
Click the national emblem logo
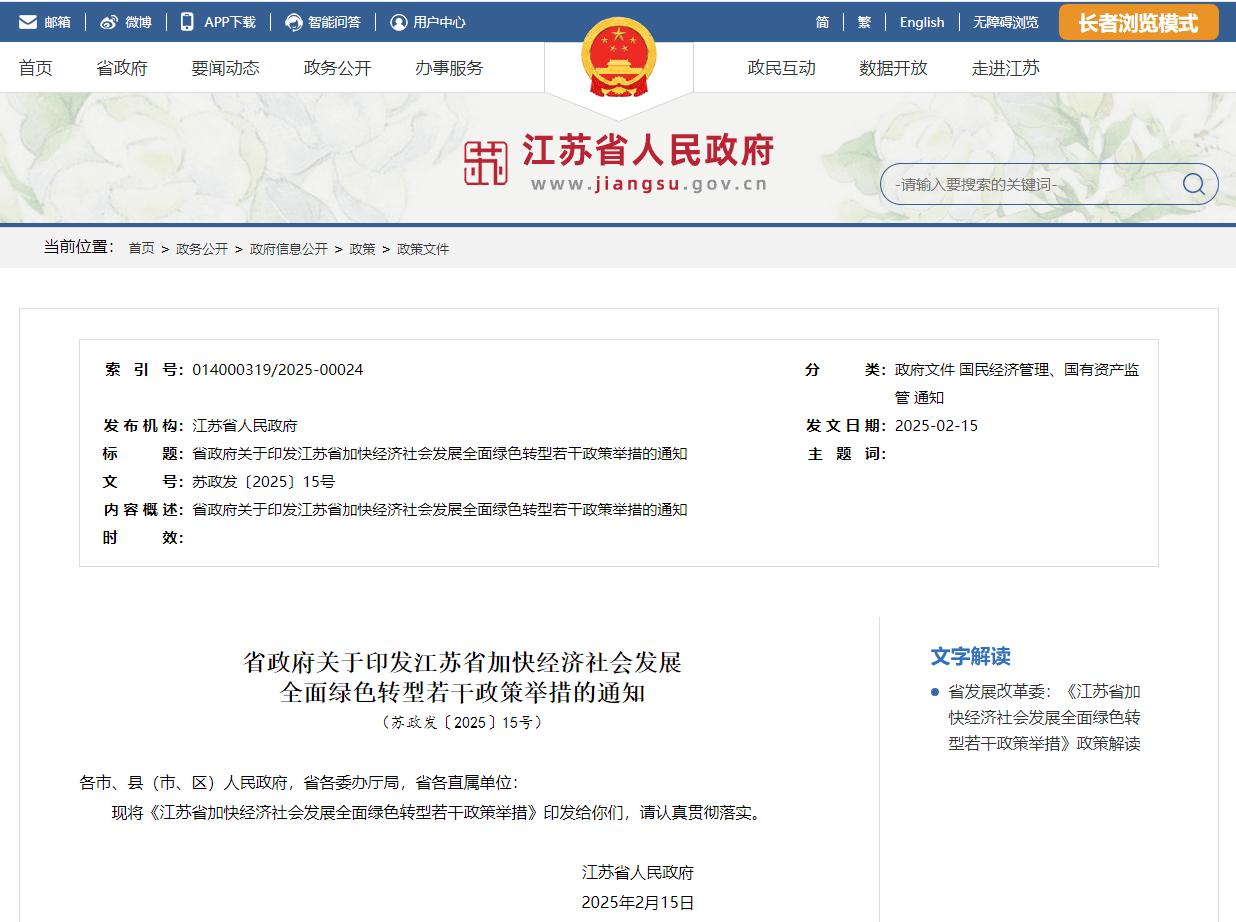tap(618, 62)
